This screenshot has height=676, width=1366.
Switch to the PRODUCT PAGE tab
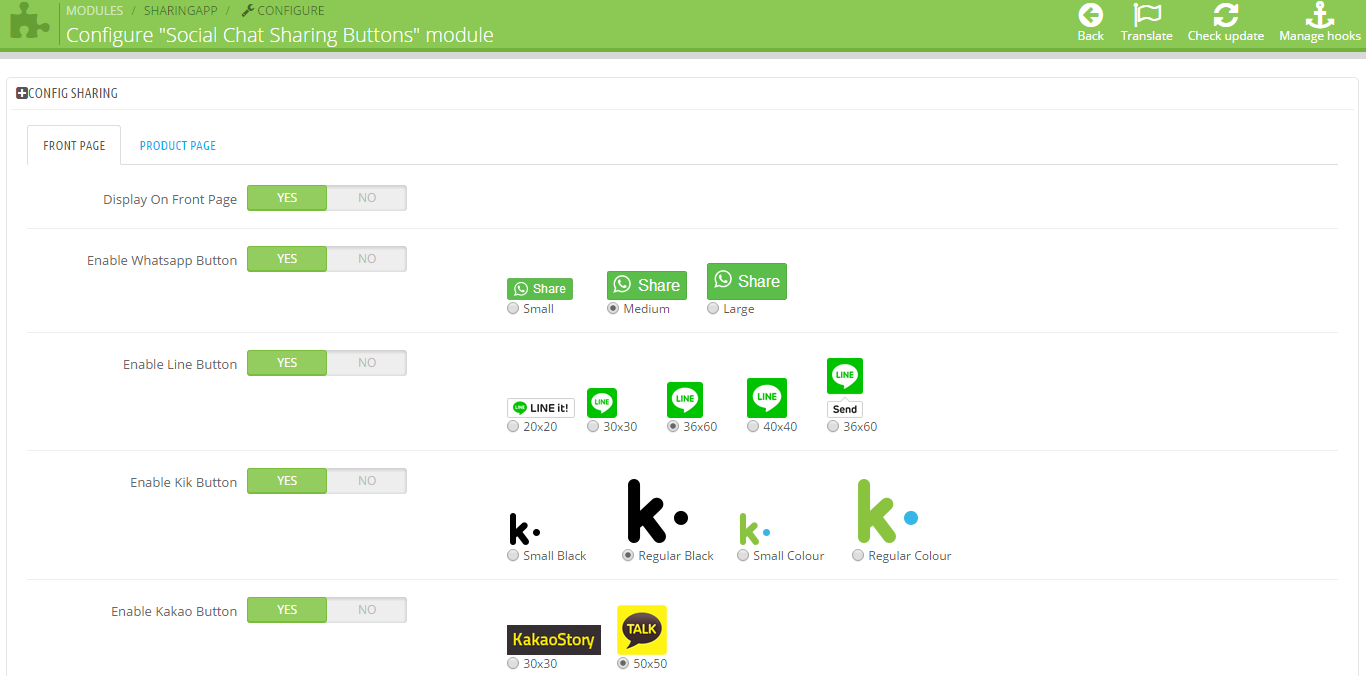(178, 145)
